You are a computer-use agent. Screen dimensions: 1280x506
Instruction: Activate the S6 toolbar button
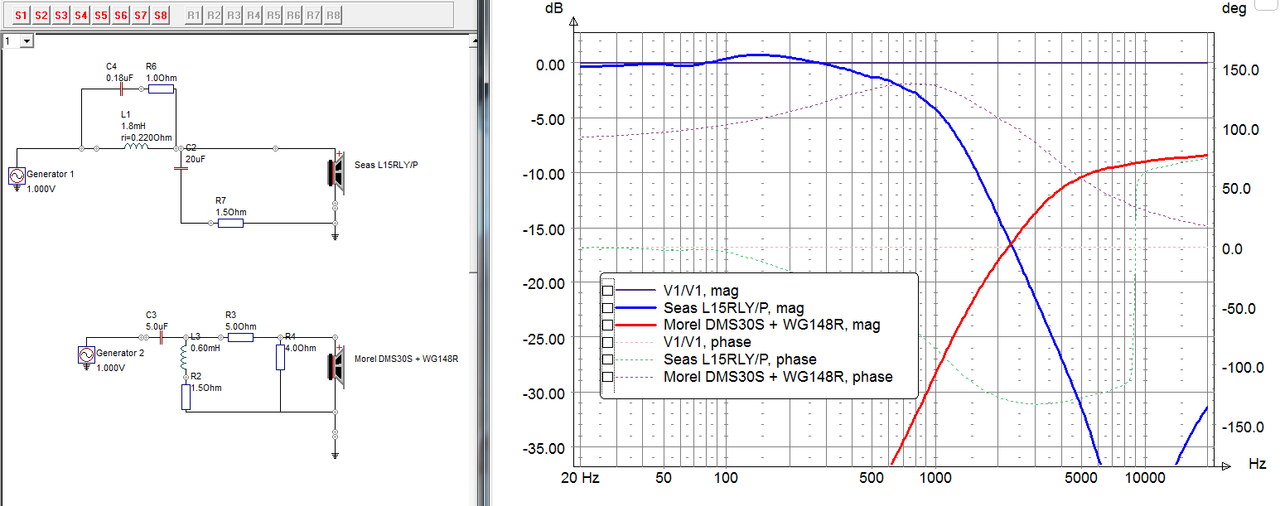click(121, 16)
